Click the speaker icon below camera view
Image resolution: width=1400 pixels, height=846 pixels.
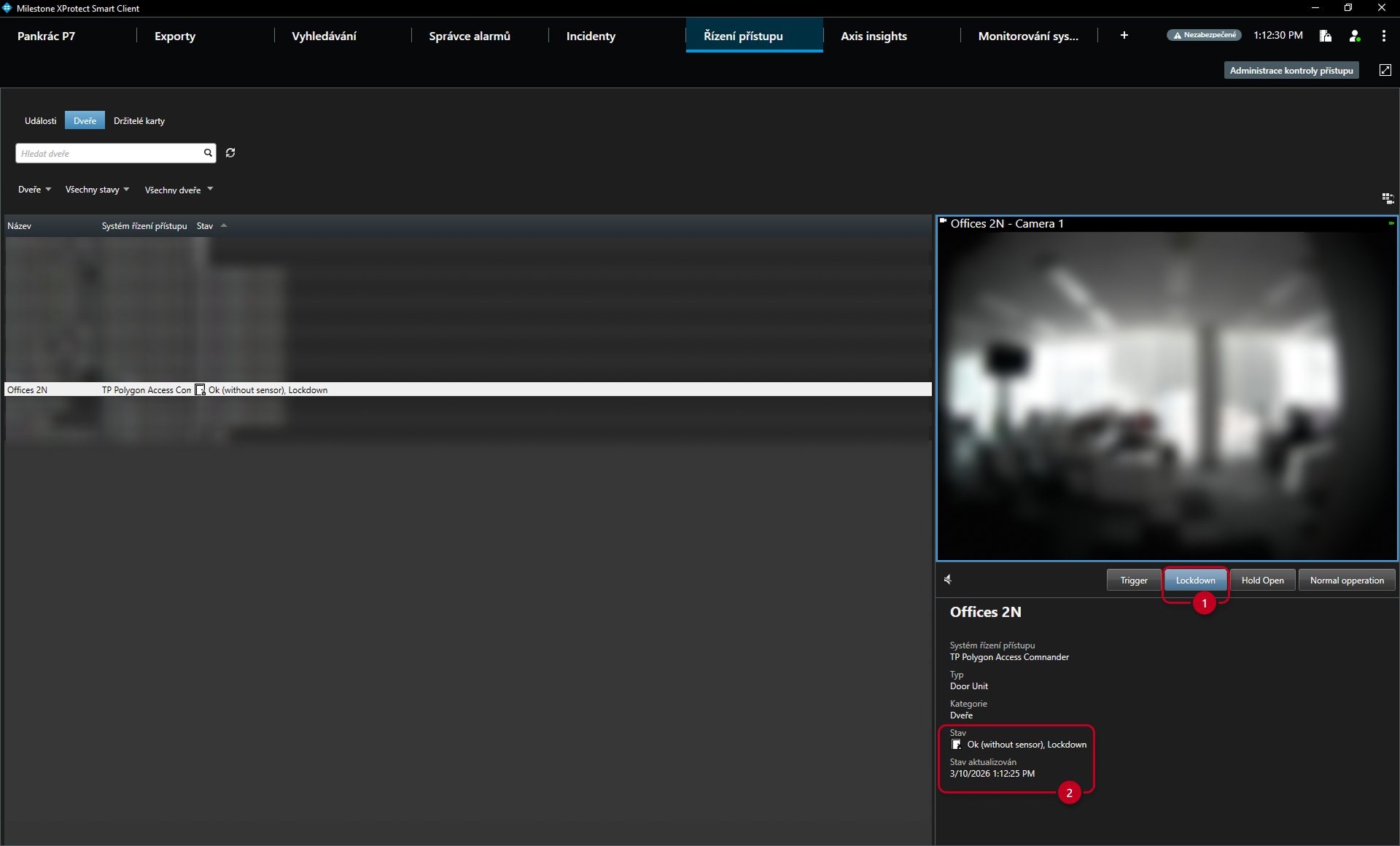[948, 580]
